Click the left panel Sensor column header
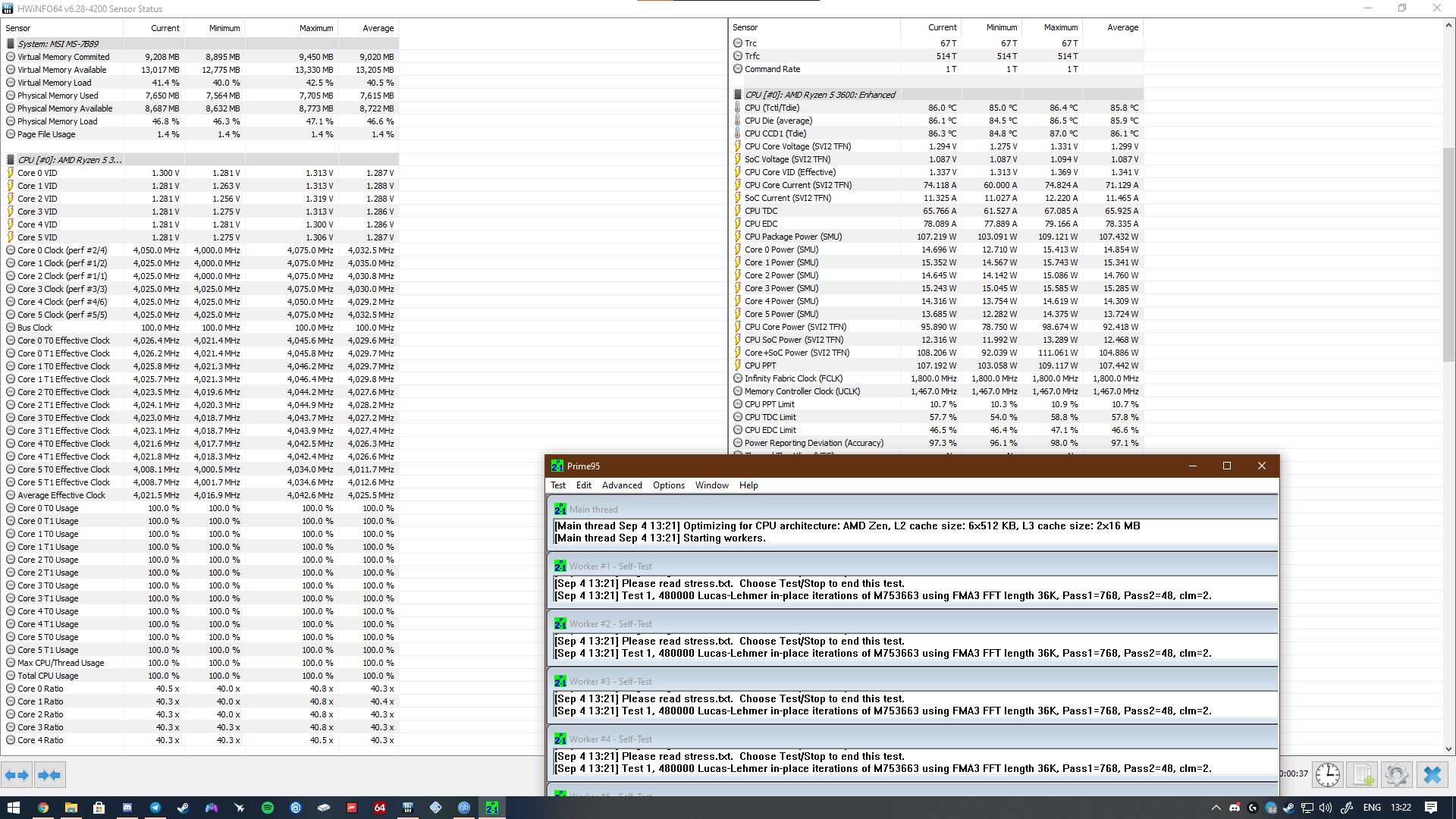The width and height of the screenshot is (1456, 819). pos(62,28)
